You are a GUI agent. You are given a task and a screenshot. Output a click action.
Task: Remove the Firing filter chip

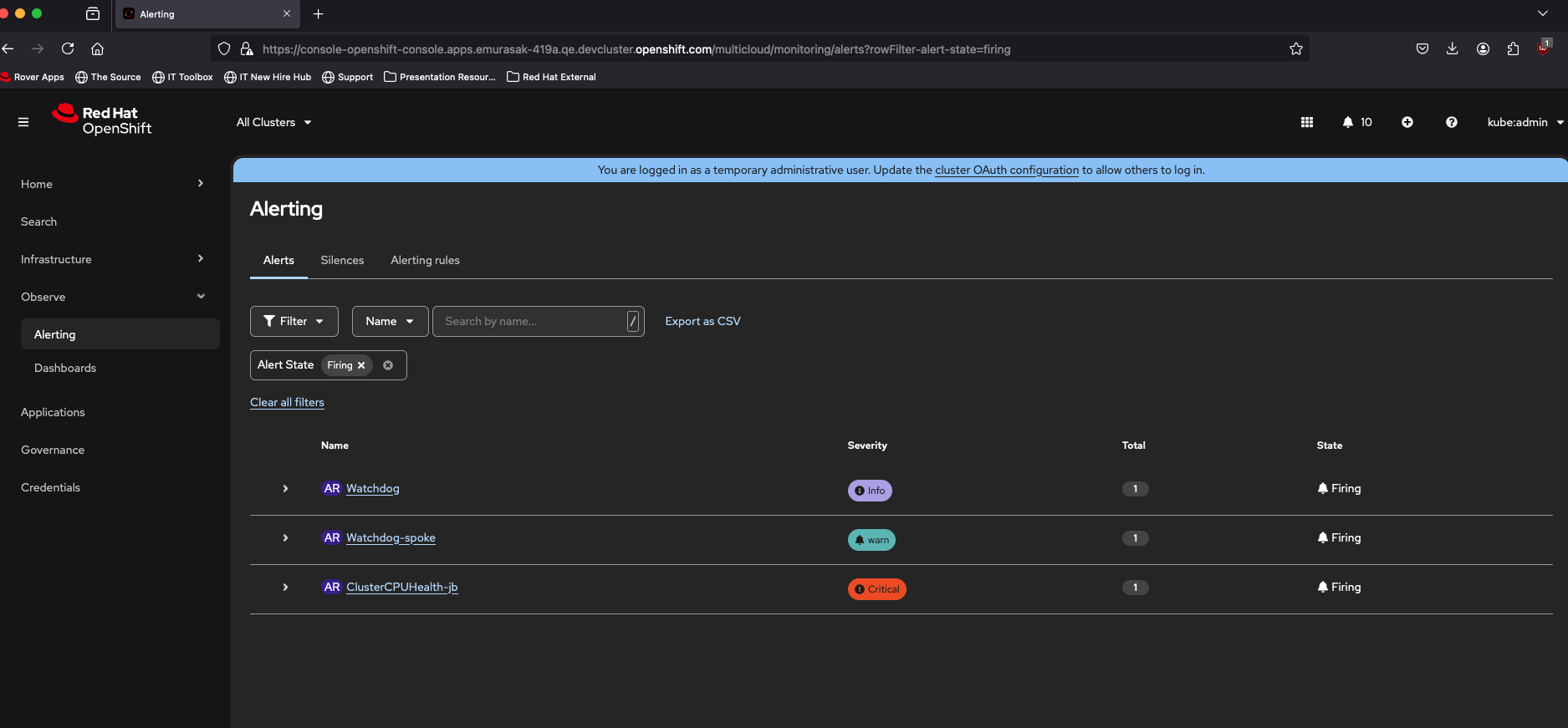point(361,365)
